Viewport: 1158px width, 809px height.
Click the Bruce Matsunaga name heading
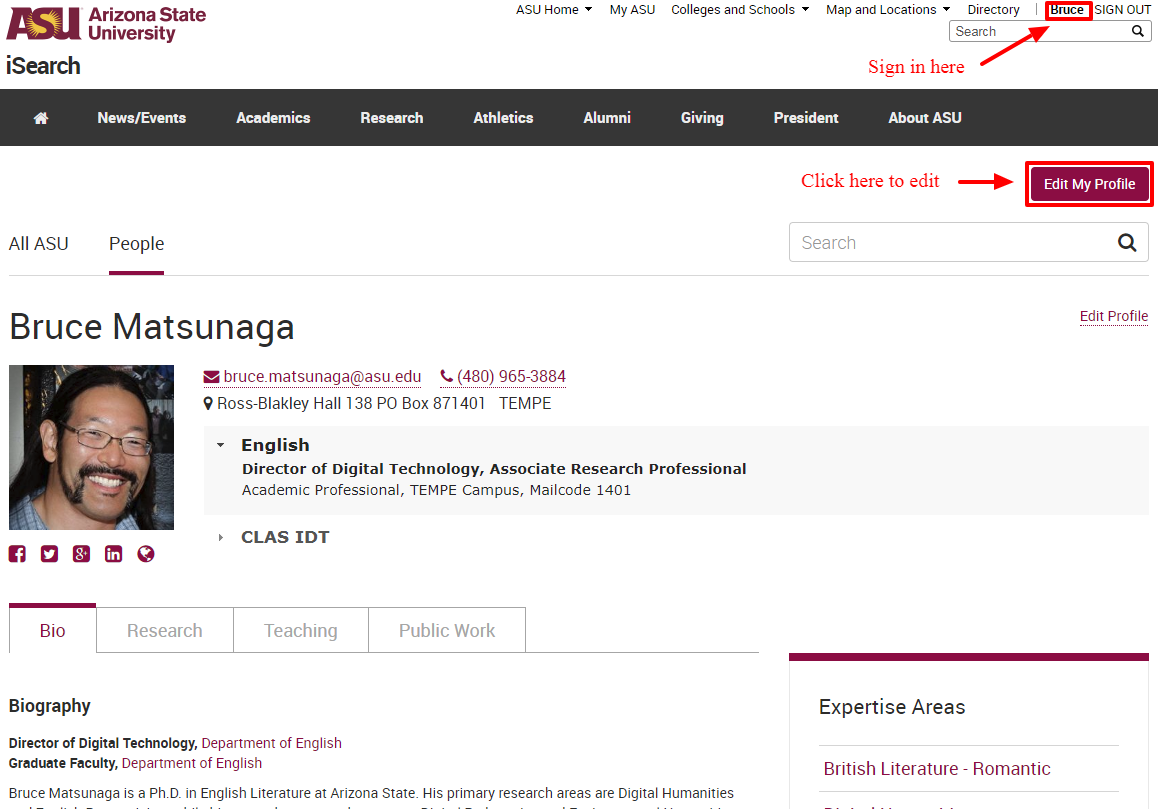(152, 327)
